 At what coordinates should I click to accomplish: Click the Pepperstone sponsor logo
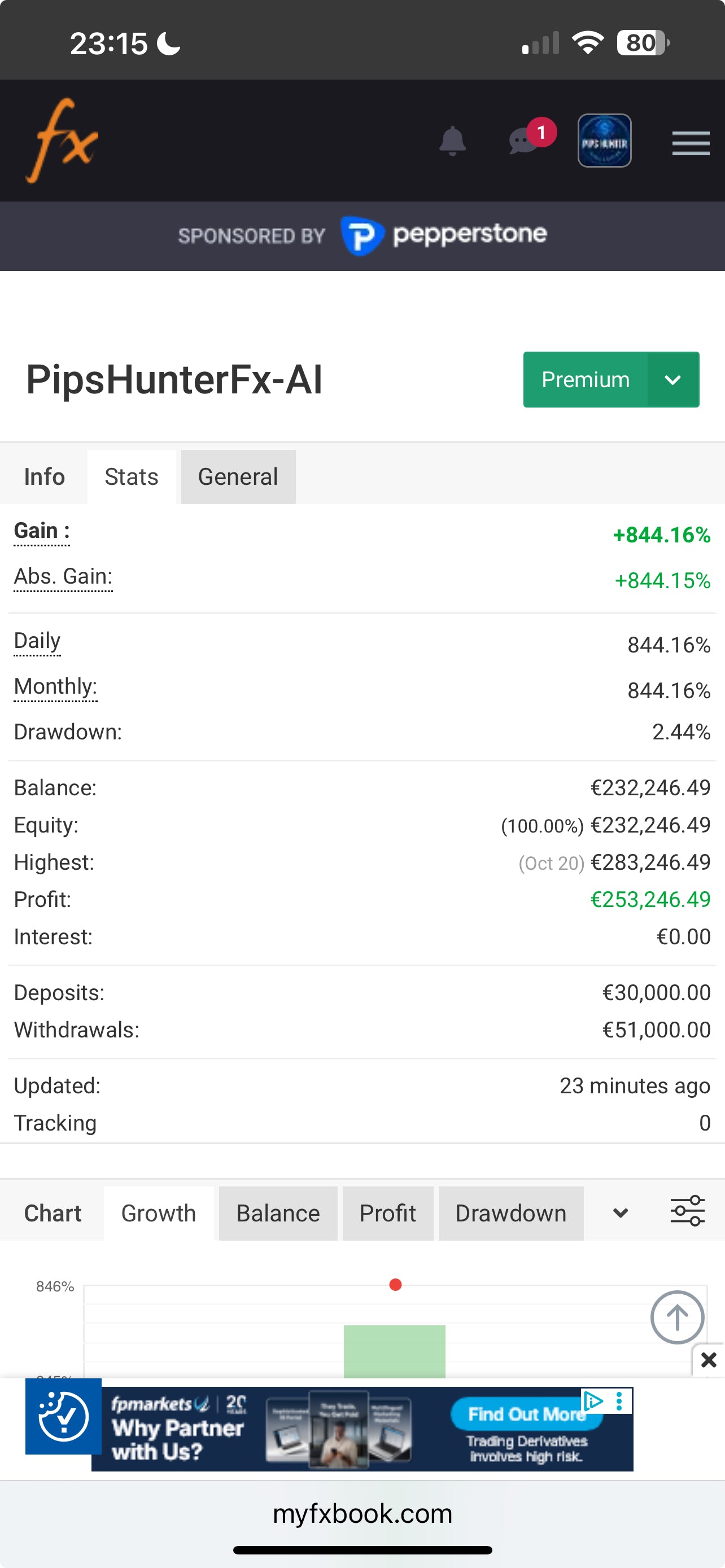point(444,235)
